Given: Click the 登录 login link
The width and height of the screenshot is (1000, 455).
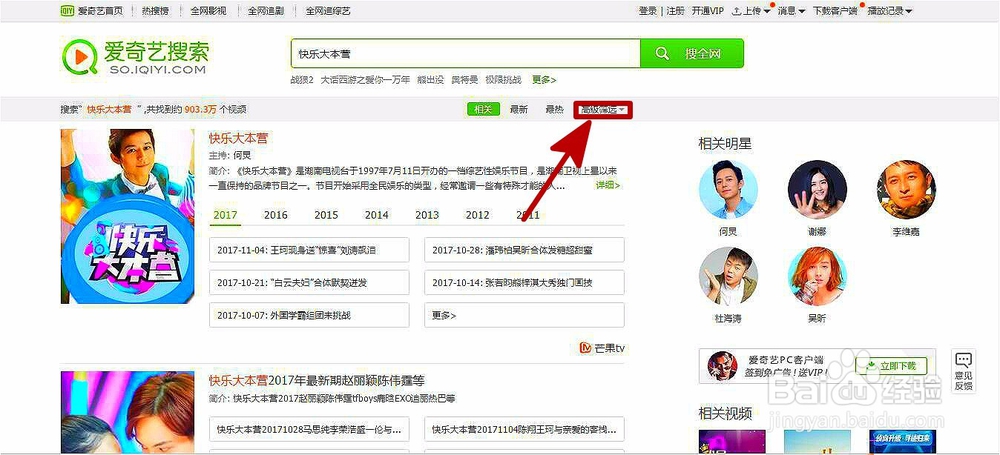Looking at the screenshot, I should pos(647,11).
